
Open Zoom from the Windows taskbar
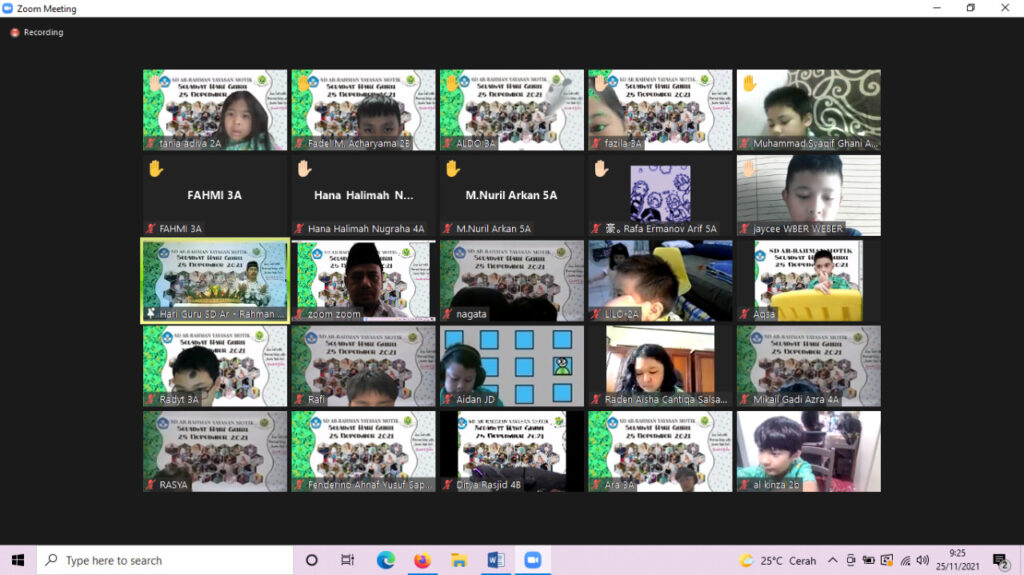click(x=531, y=560)
